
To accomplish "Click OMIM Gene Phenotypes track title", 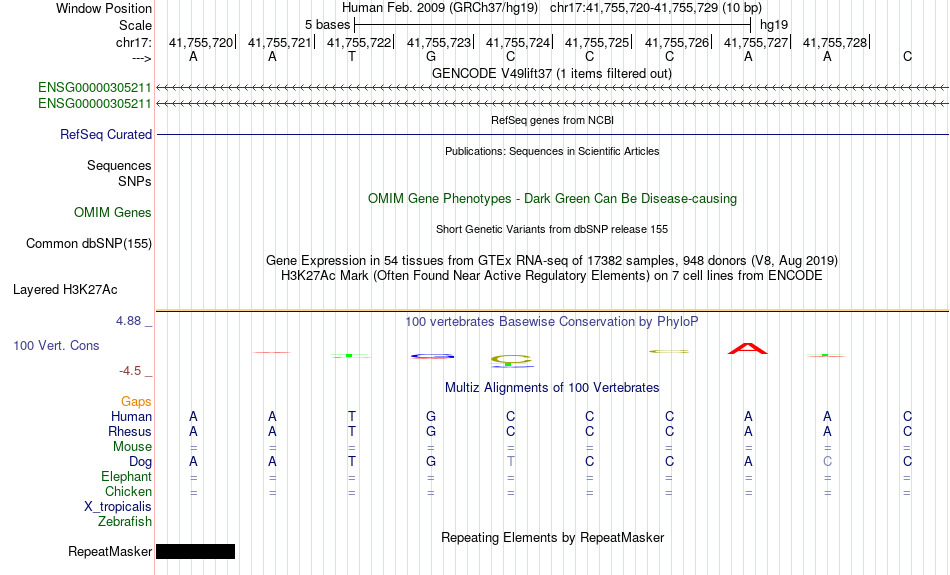I will [x=552, y=199].
